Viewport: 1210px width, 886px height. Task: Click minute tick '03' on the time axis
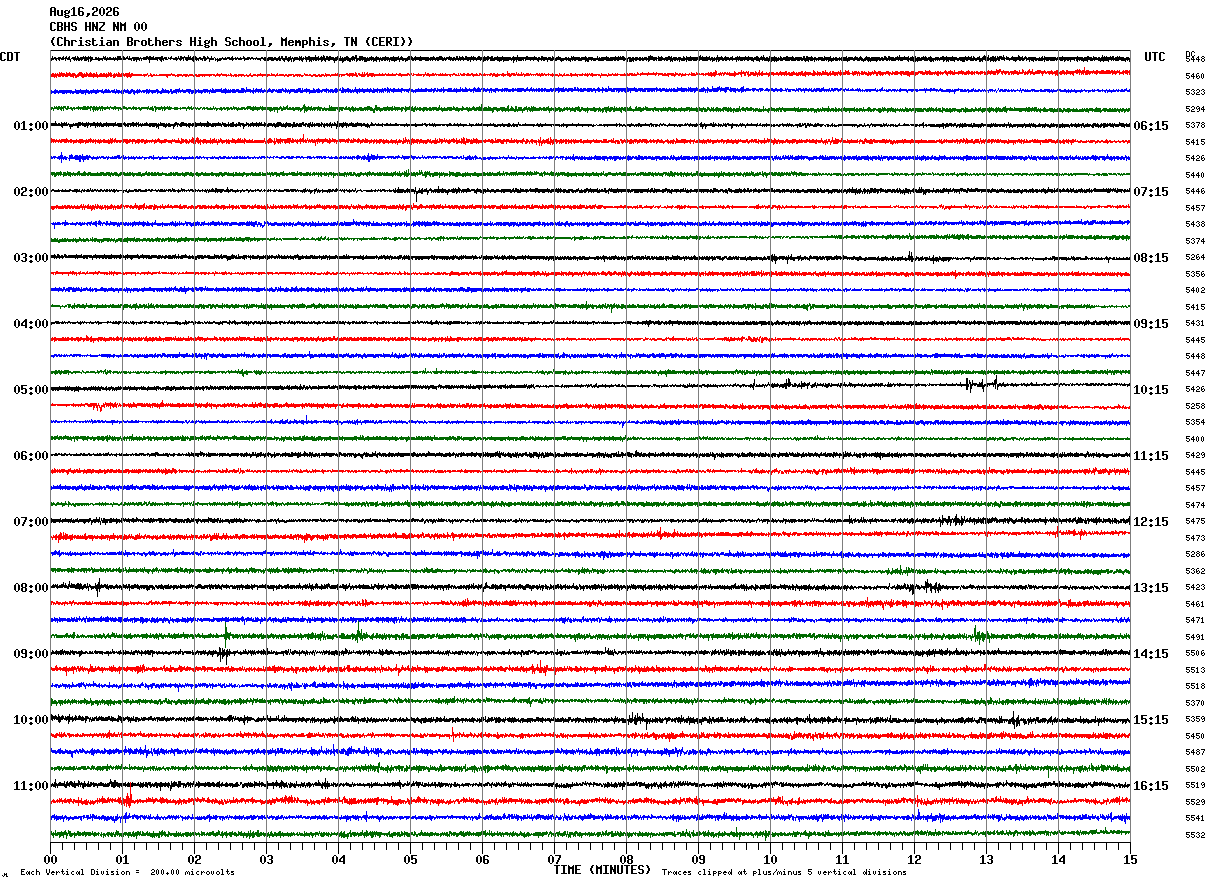pyautogui.click(x=266, y=859)
